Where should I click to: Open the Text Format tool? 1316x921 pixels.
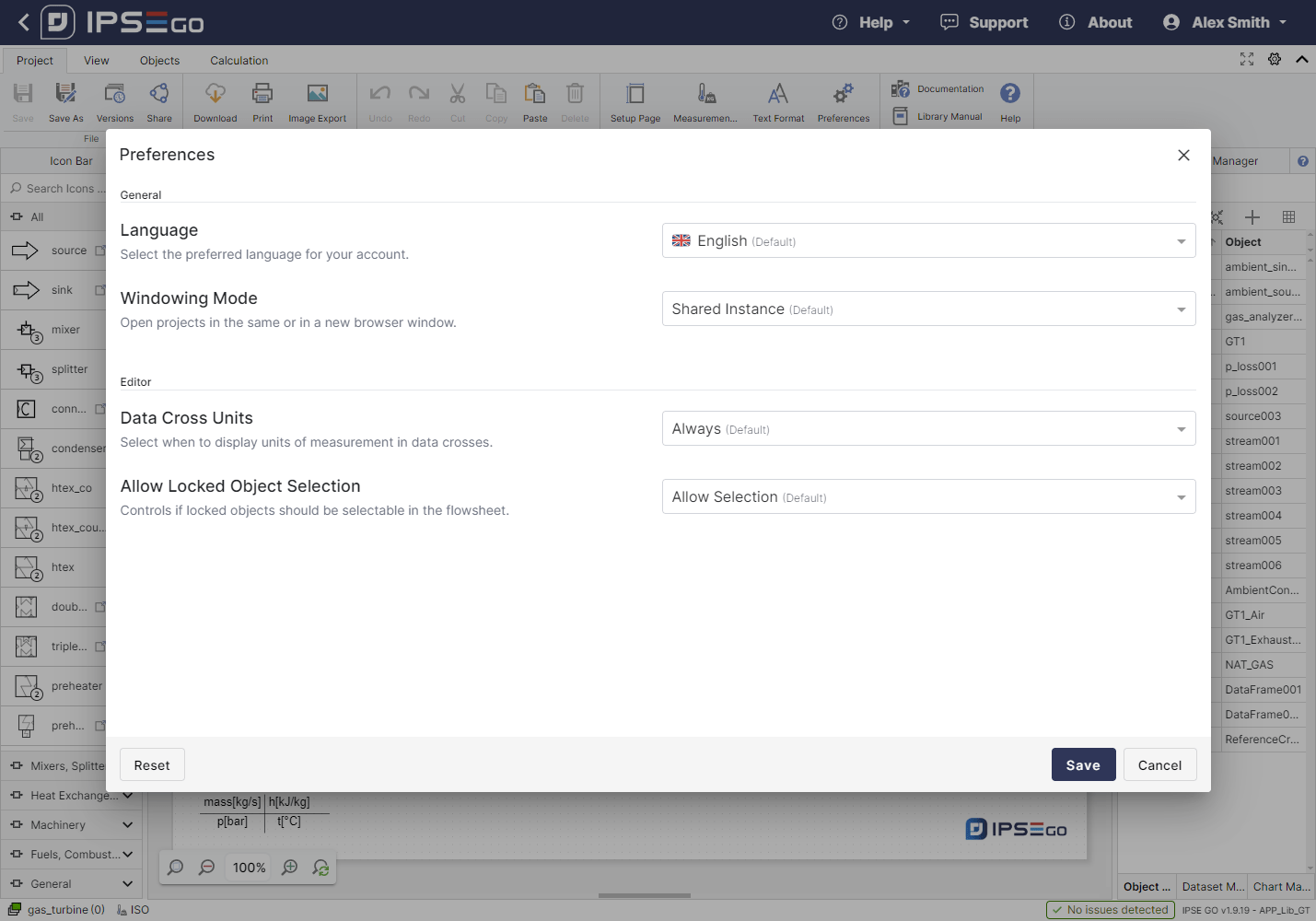pyautogui.click(x=778, y=100)
